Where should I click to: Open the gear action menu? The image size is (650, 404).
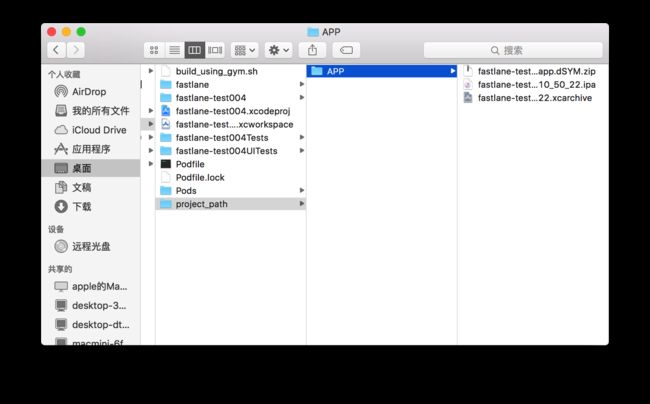tap(279, 50)
